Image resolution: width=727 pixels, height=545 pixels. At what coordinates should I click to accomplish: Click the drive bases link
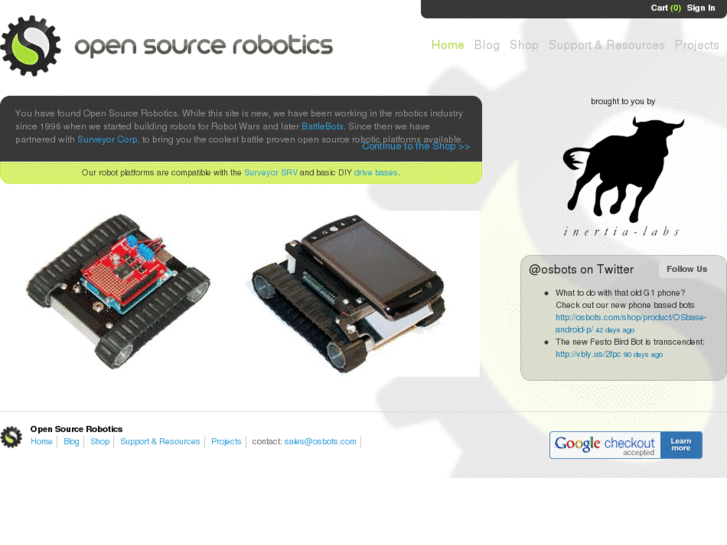(376, 173)
